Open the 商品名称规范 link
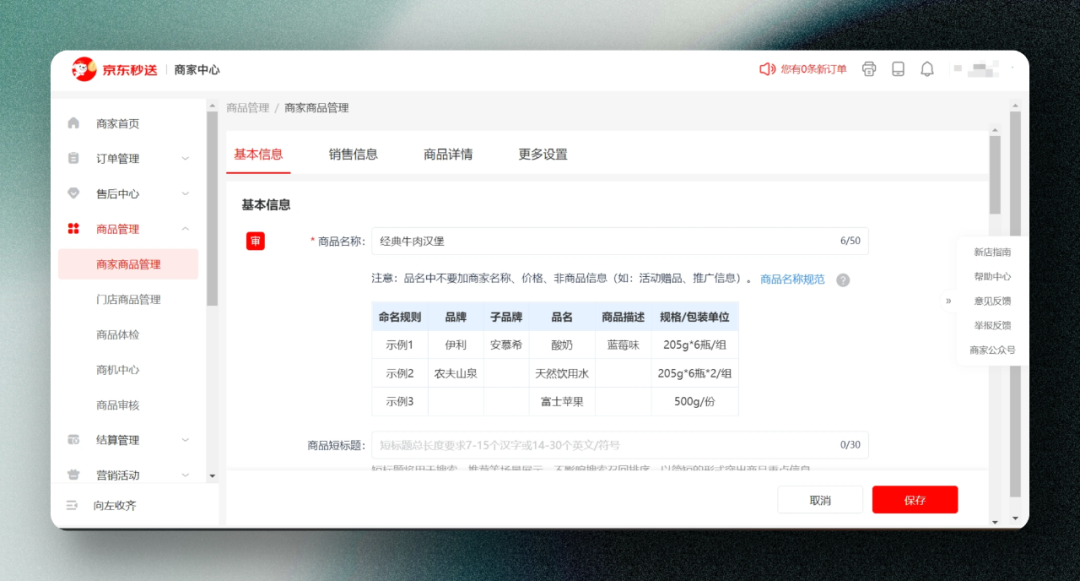The image size is (1080, 581). tap(792, 280)
